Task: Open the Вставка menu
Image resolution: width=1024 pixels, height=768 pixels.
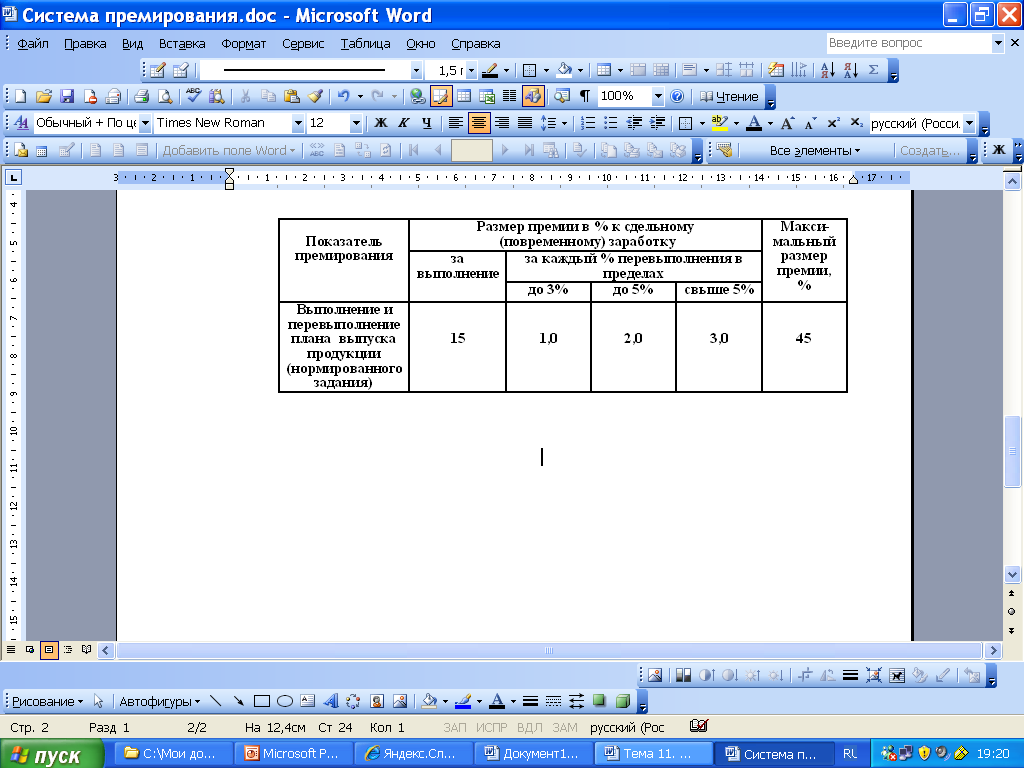Action: (182, 44)
